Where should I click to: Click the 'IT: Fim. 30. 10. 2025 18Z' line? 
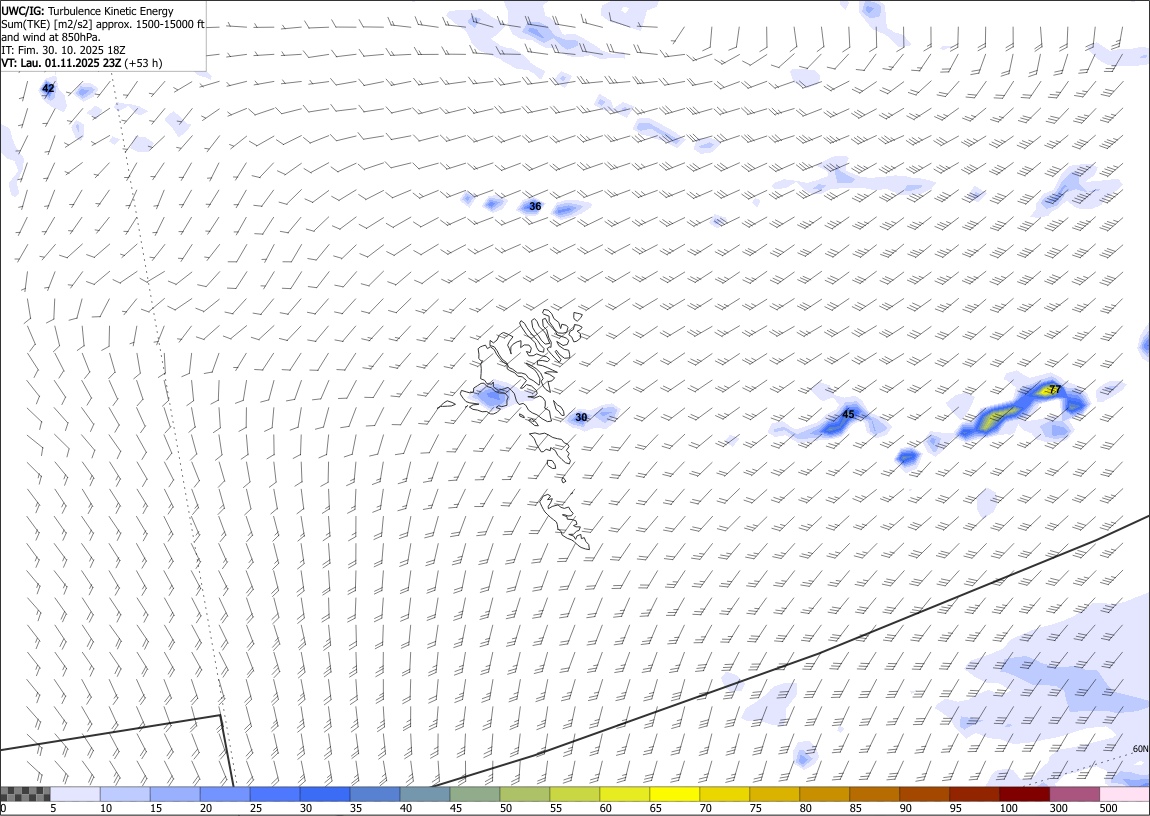[65, 50]
